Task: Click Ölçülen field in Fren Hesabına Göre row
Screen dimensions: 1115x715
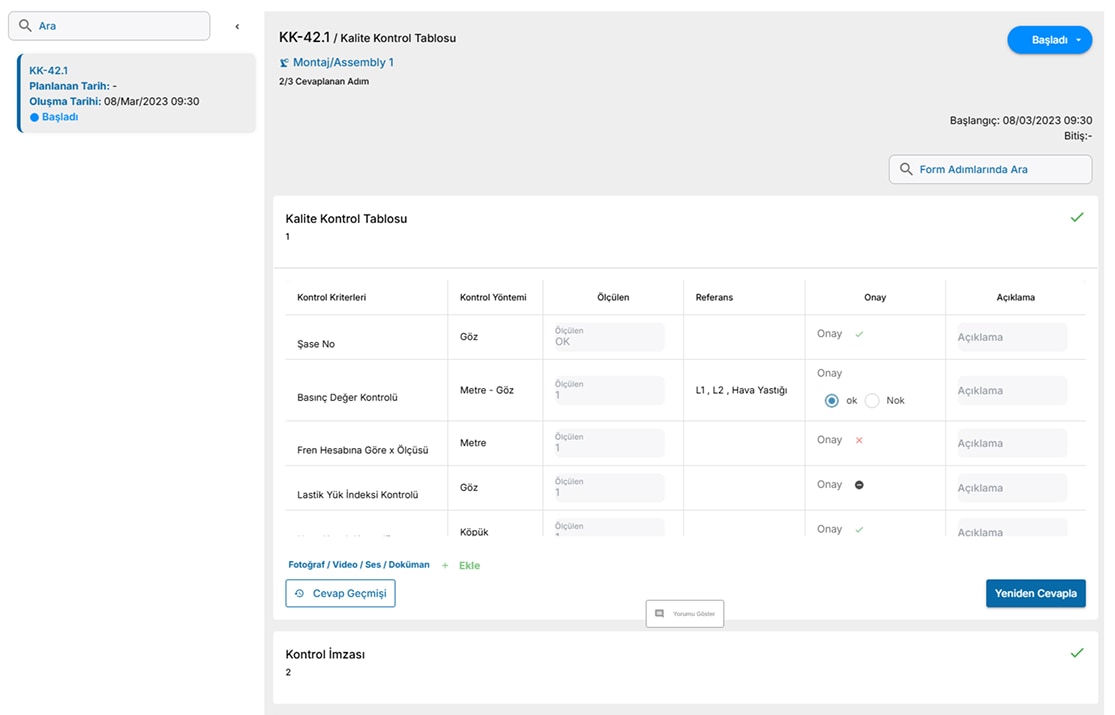Action: coord(609,443)
